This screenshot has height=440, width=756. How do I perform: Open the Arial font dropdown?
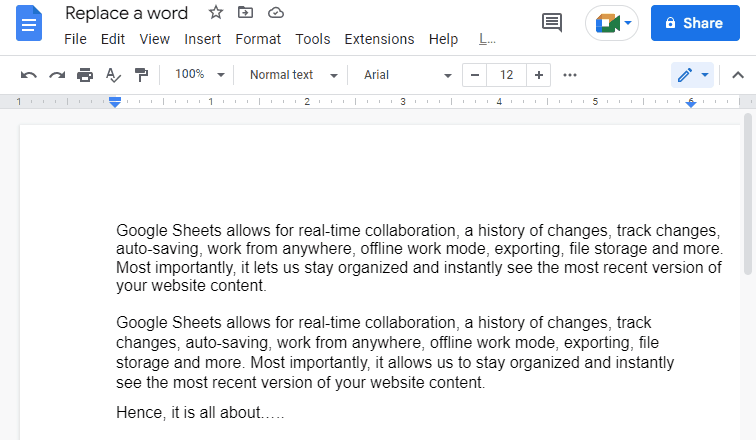tap(407, 75)
